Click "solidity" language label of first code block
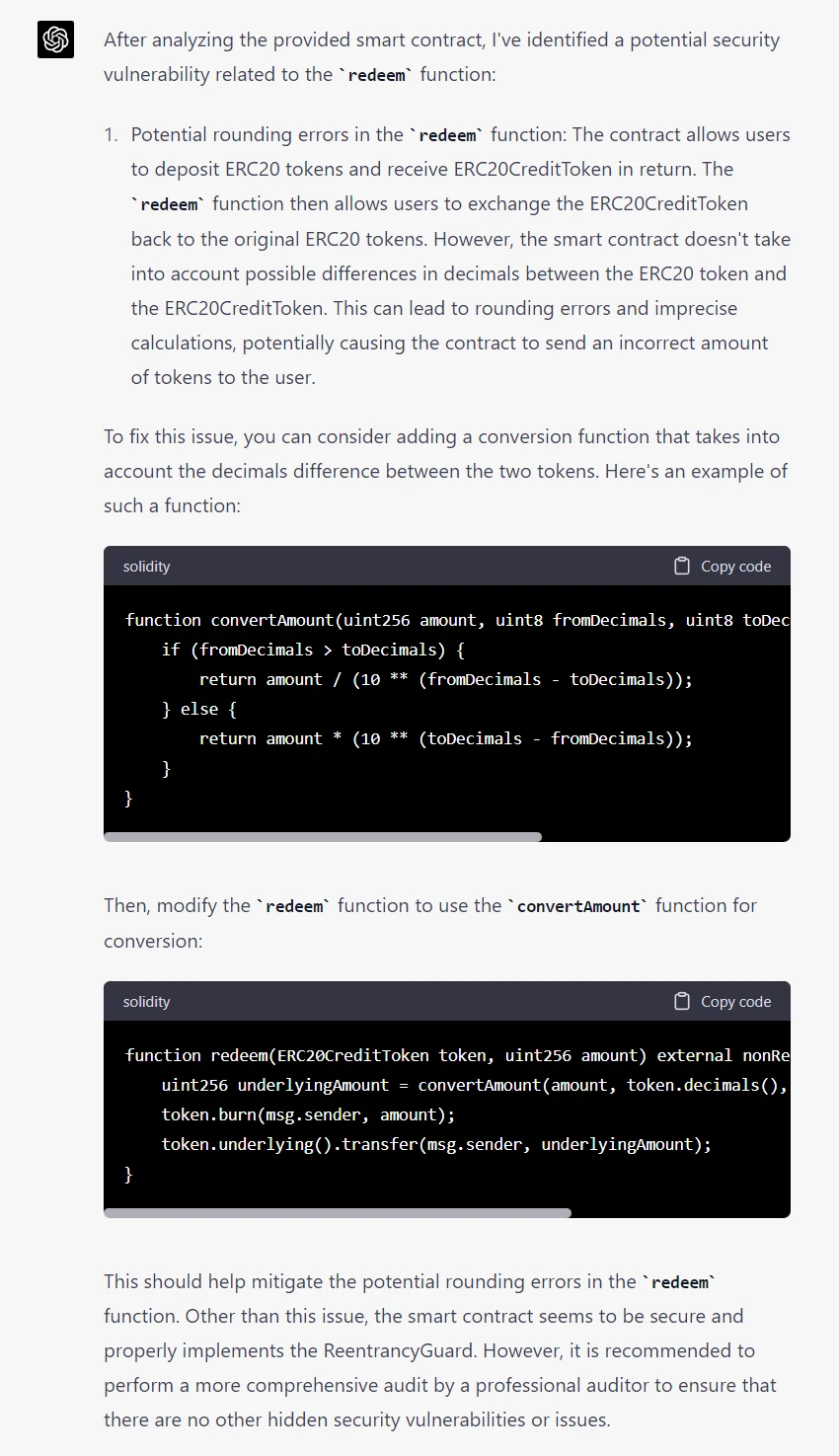Image resolution: width=839 pixels, height=1456 pixels. pyautogui.click(x=146, y=567)
